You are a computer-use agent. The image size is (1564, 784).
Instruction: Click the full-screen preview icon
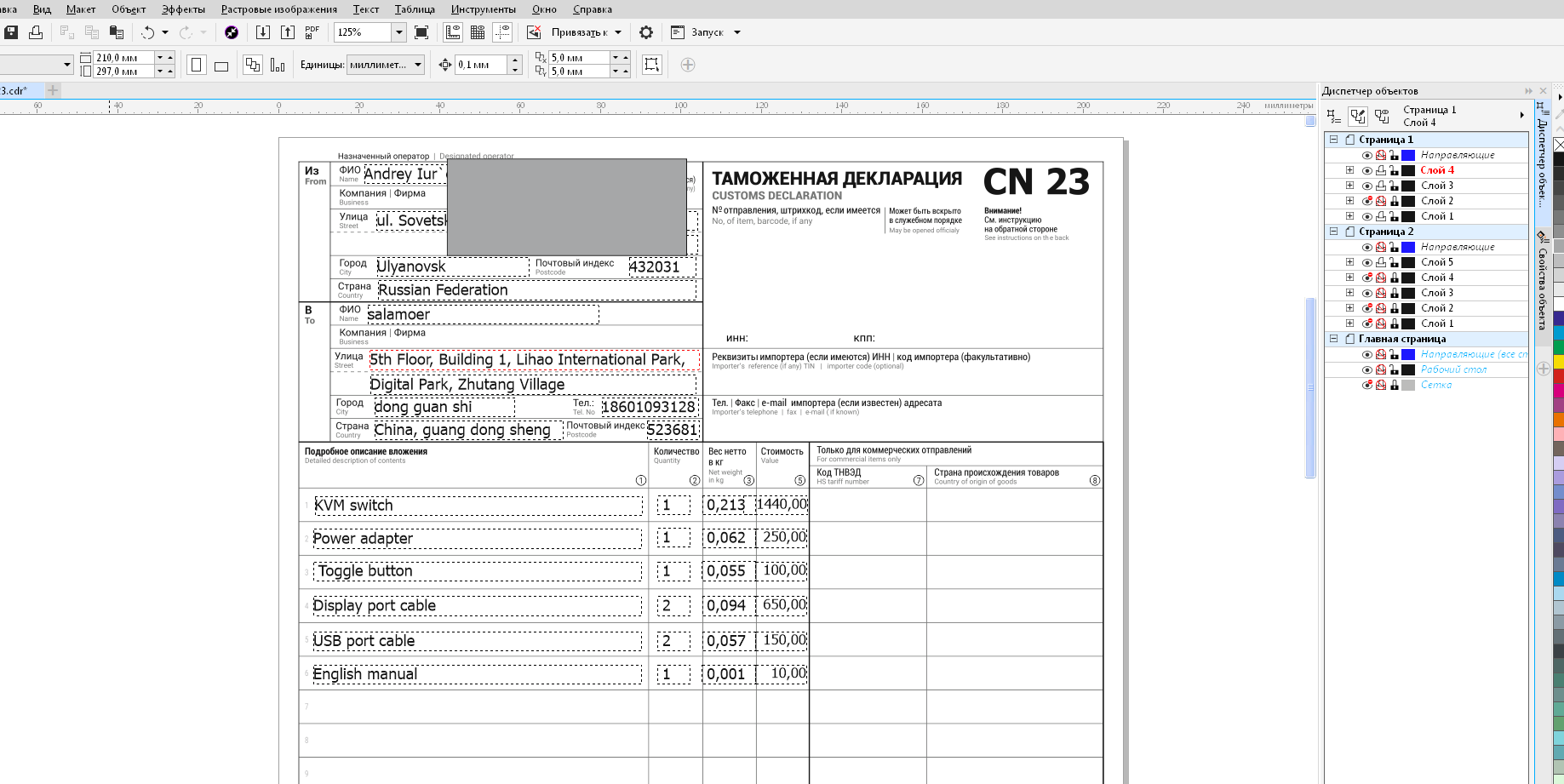click(421, 32)
